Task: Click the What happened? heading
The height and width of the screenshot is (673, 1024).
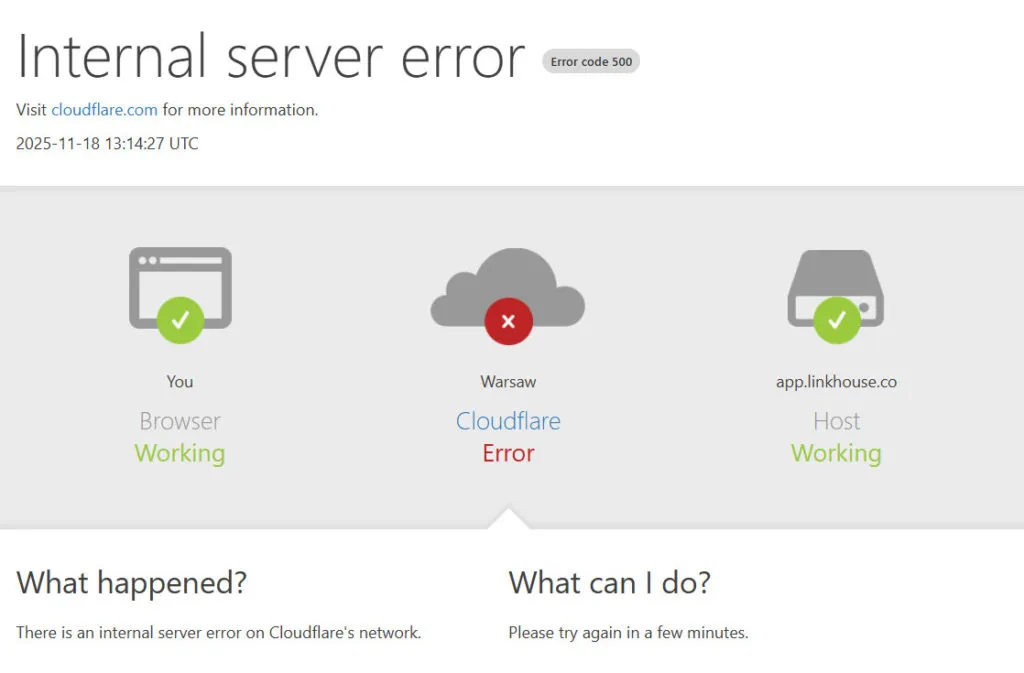Action: pyautogui.click(x=131, y=583)
